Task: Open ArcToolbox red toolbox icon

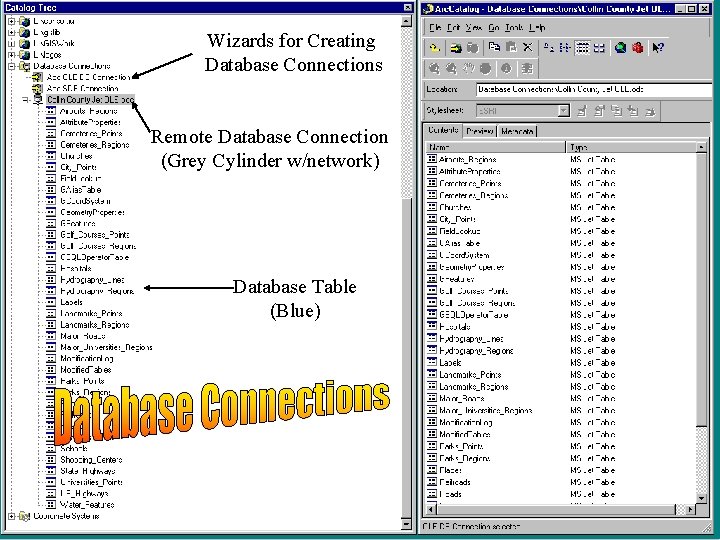Action: pyautogui.click(x=637, y=48)
